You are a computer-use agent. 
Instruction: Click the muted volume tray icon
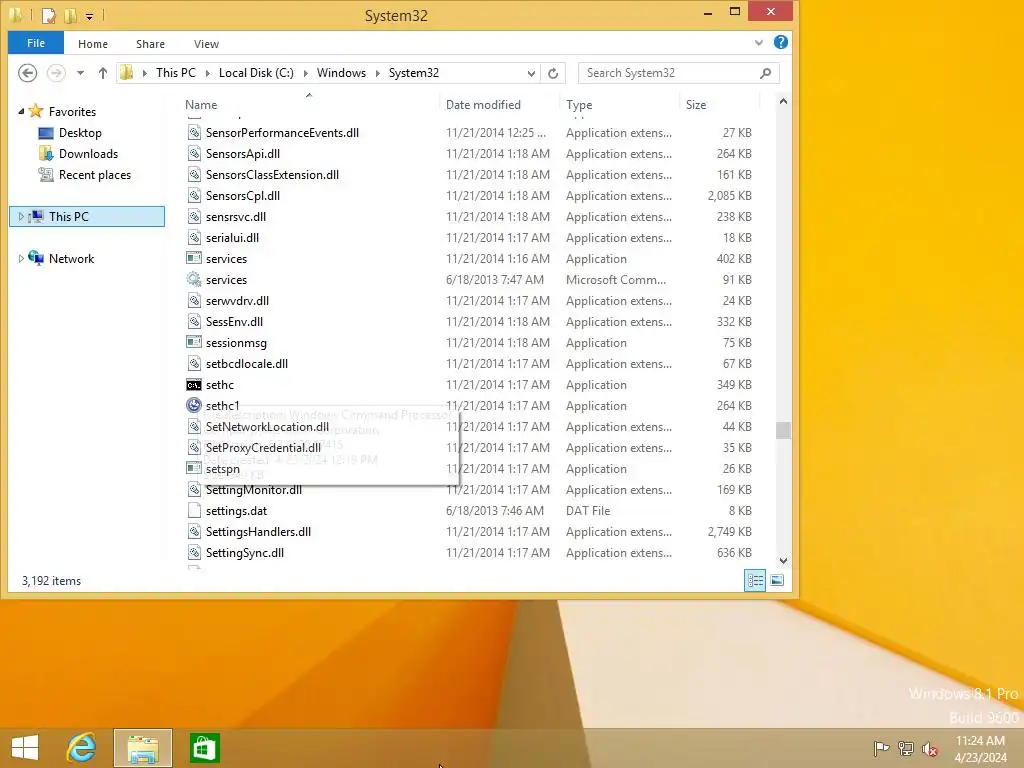(929, 748)
